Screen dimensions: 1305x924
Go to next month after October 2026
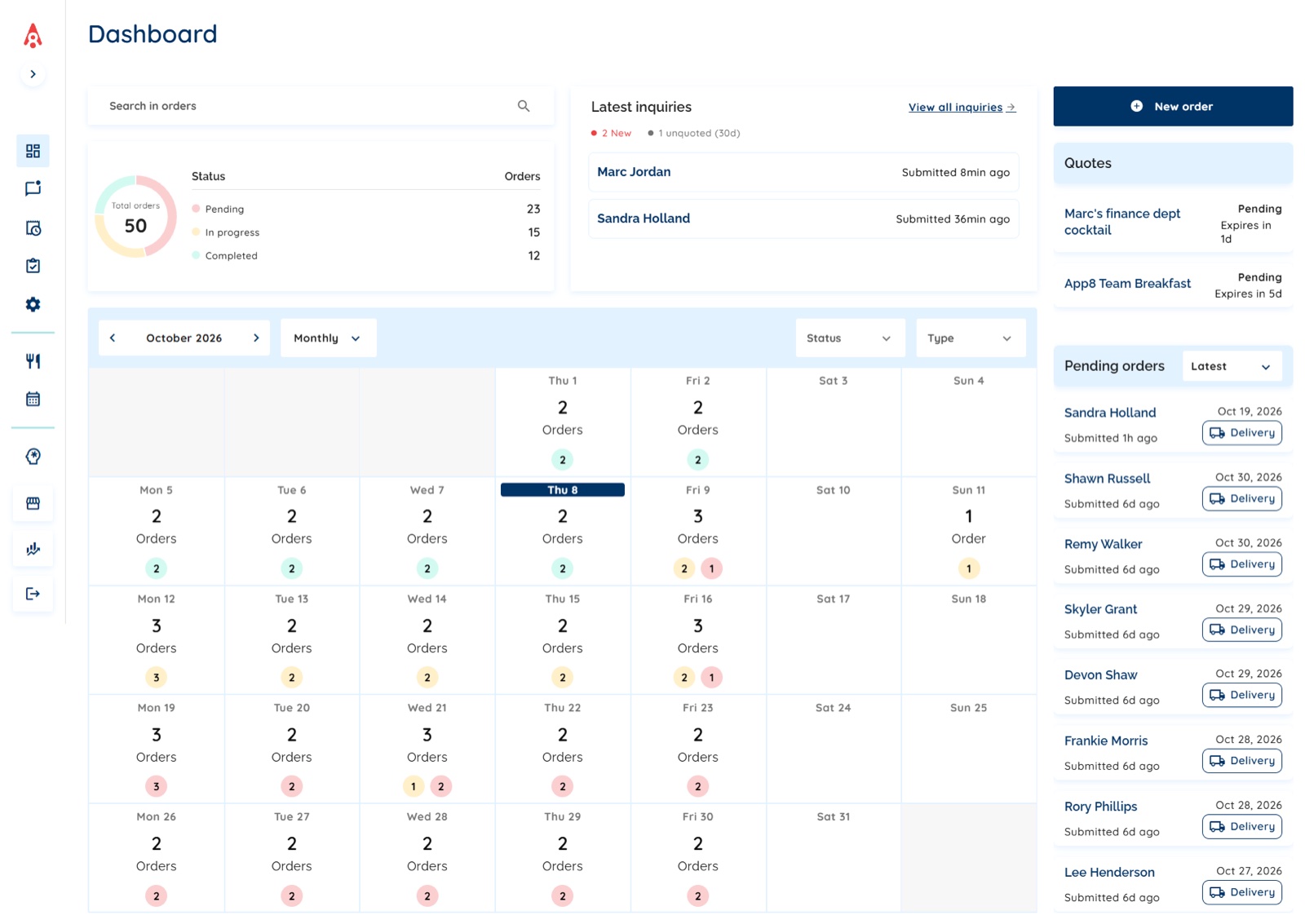coord(256,338)
